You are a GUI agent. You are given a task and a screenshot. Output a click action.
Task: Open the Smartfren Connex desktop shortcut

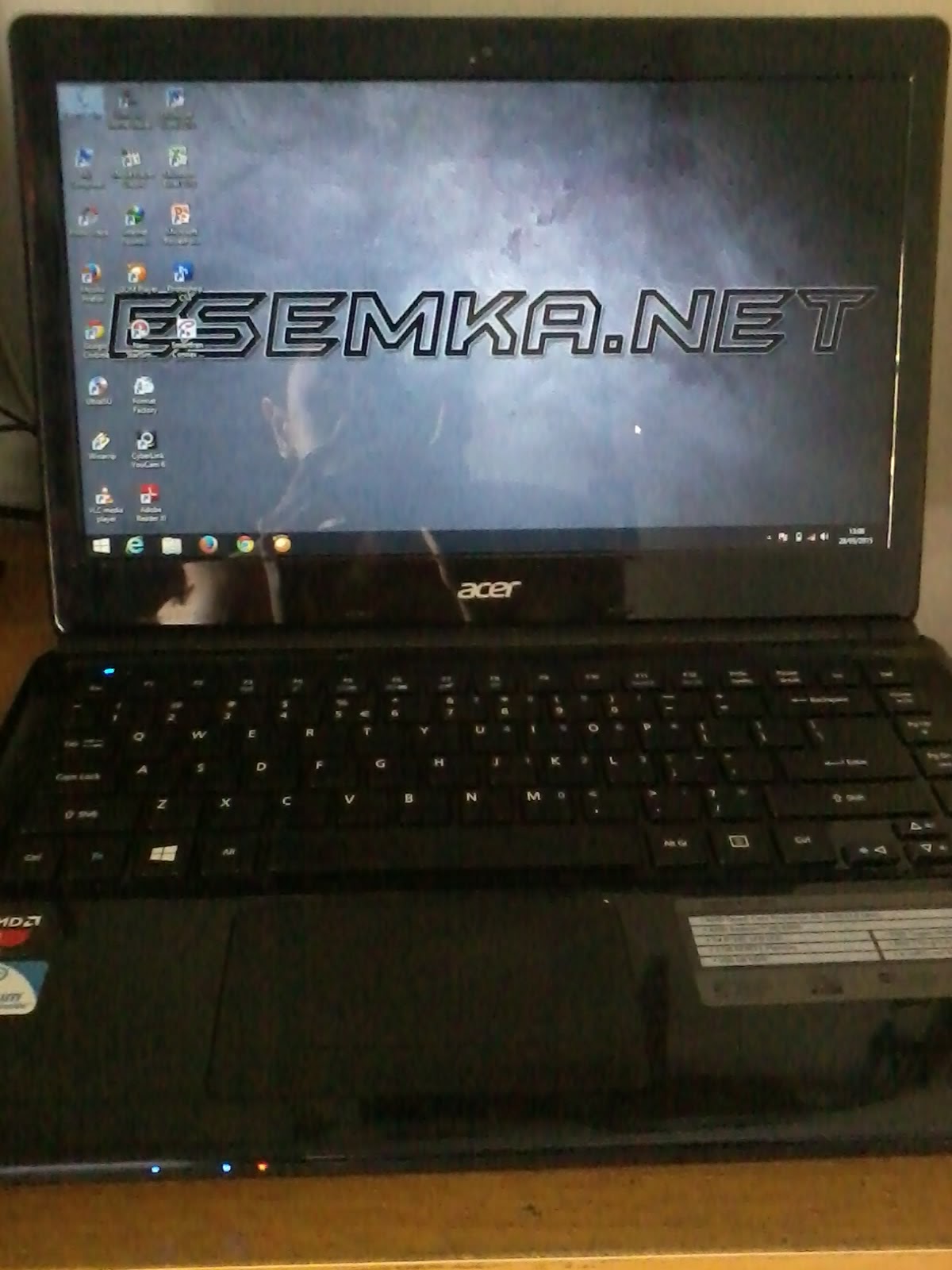coord(186,337)
